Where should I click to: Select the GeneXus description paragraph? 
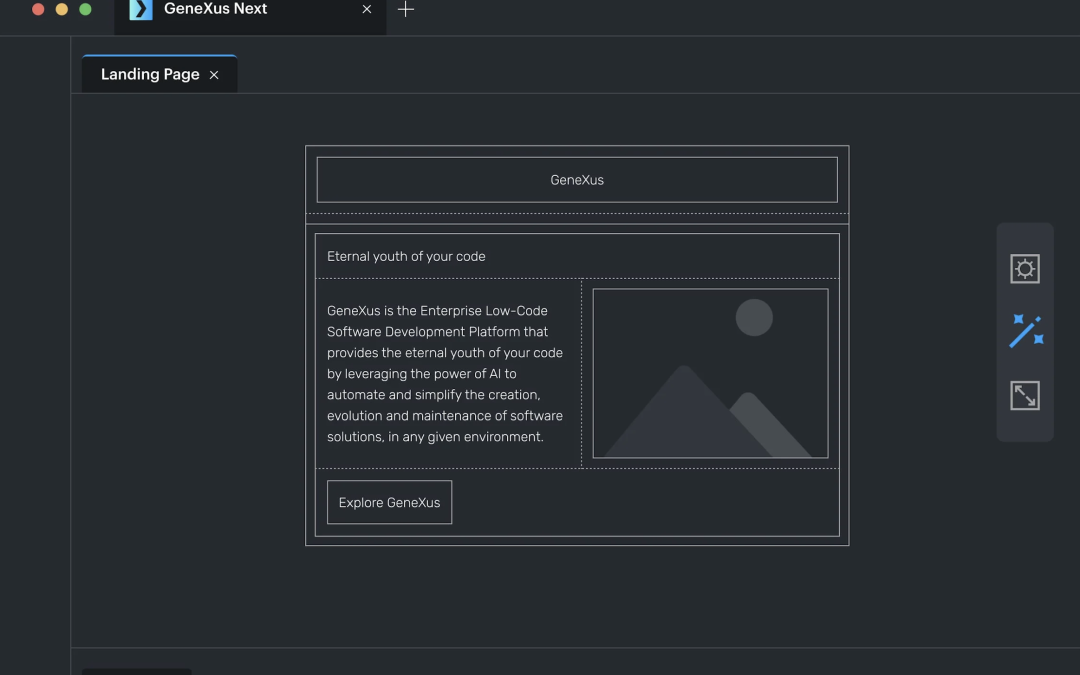(x=445, y=373)
